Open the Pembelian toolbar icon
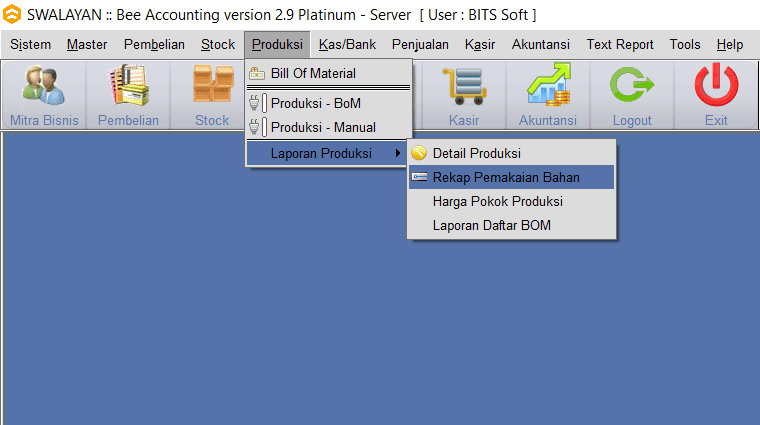Screen dimensions: 760x425 [x=128, y=87]
